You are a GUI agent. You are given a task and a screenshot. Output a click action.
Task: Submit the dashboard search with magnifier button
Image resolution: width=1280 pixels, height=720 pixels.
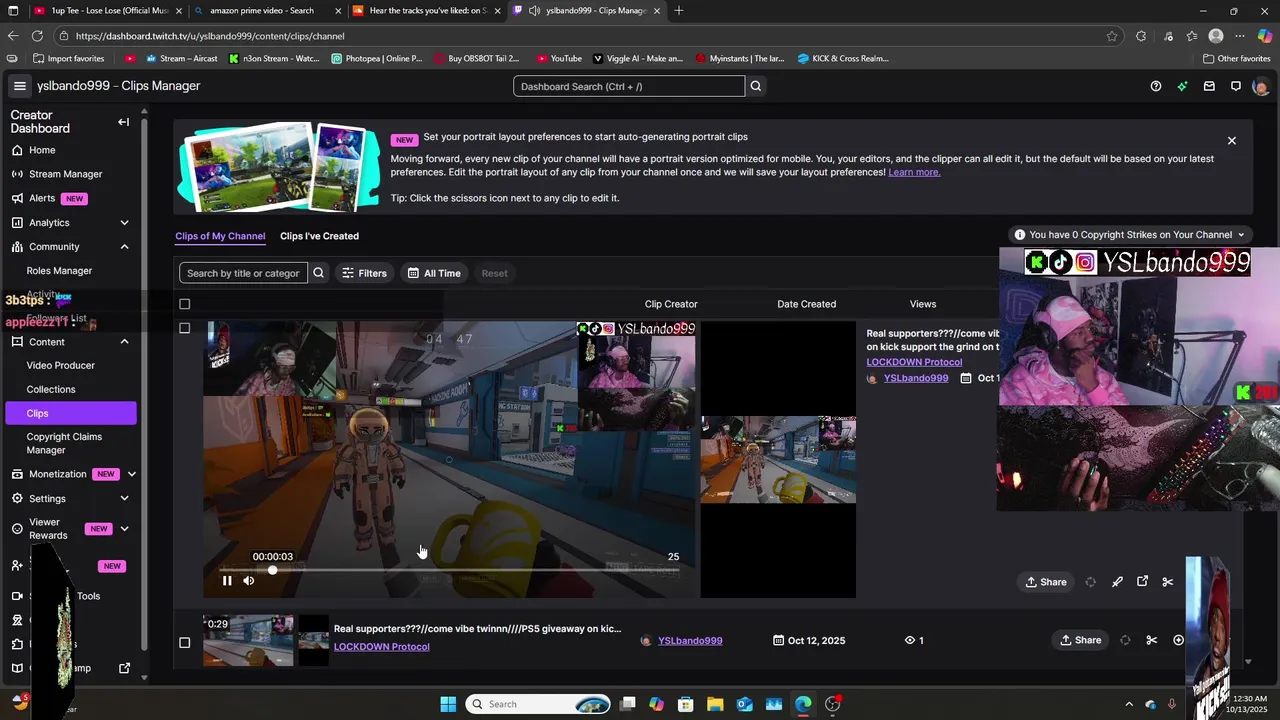(756, 86)
